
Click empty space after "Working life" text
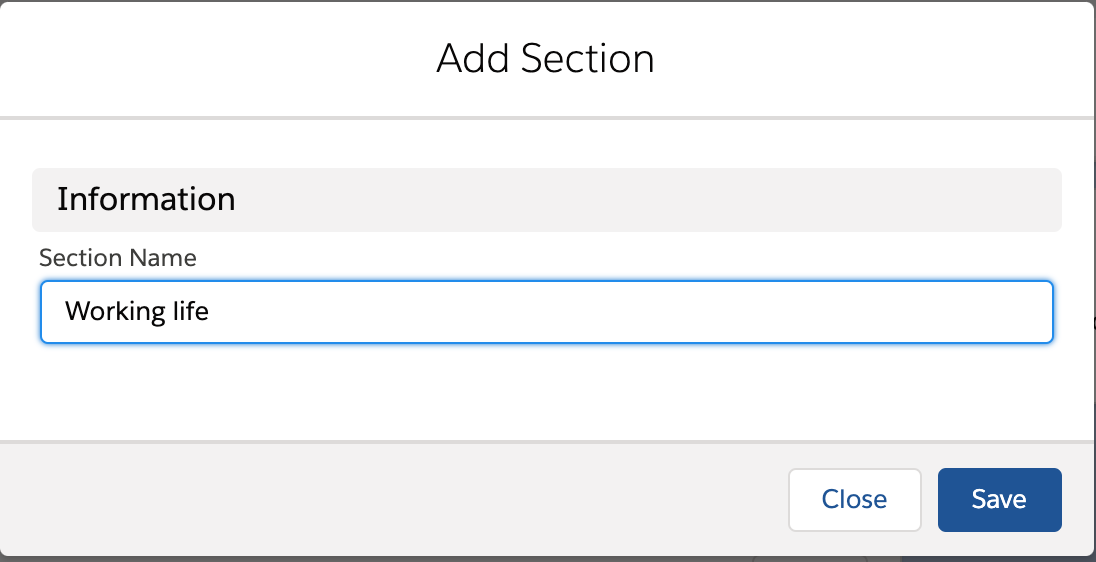[x=600, y=312]
